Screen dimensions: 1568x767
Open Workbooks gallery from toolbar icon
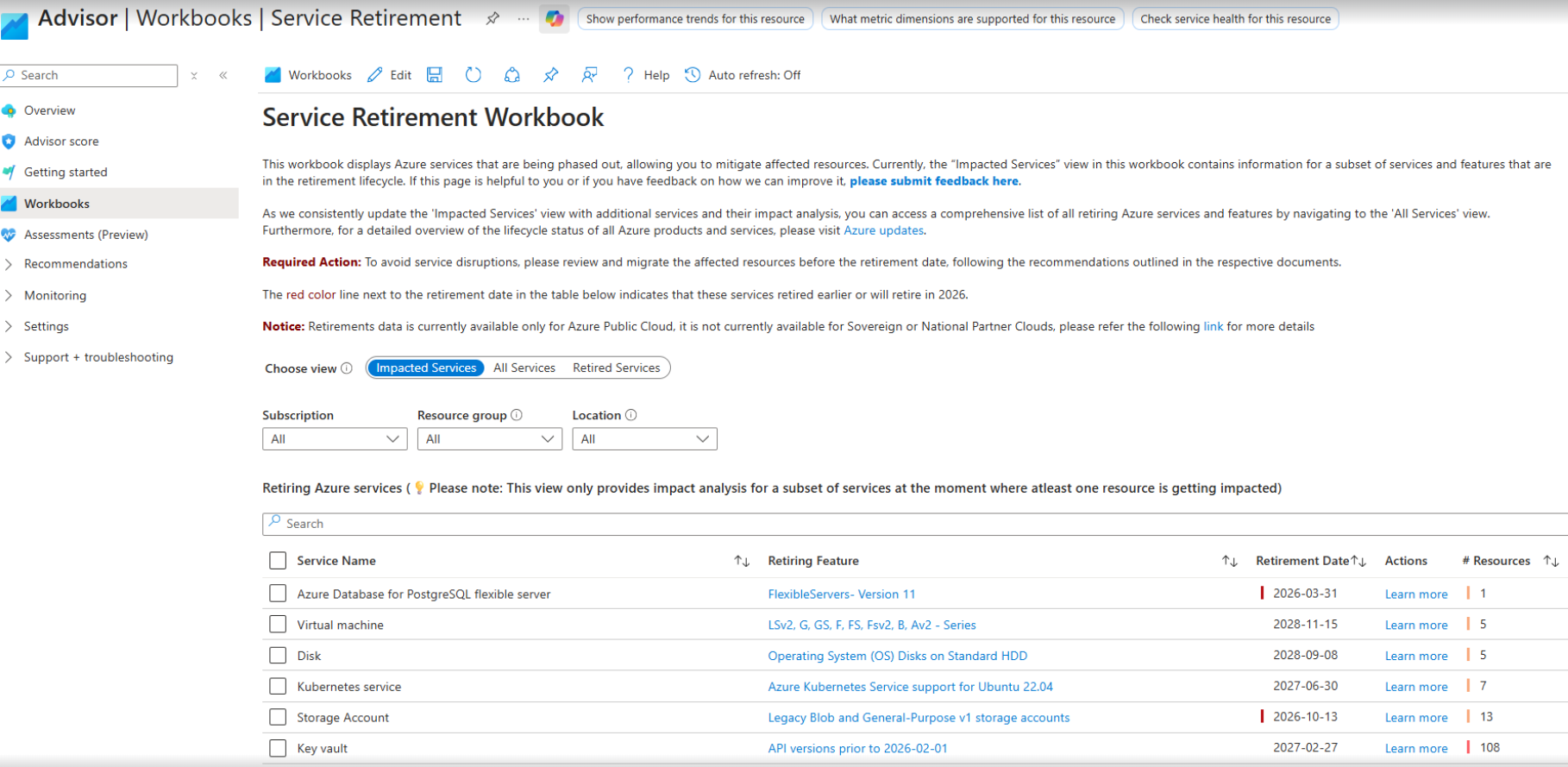coord(273,75)
